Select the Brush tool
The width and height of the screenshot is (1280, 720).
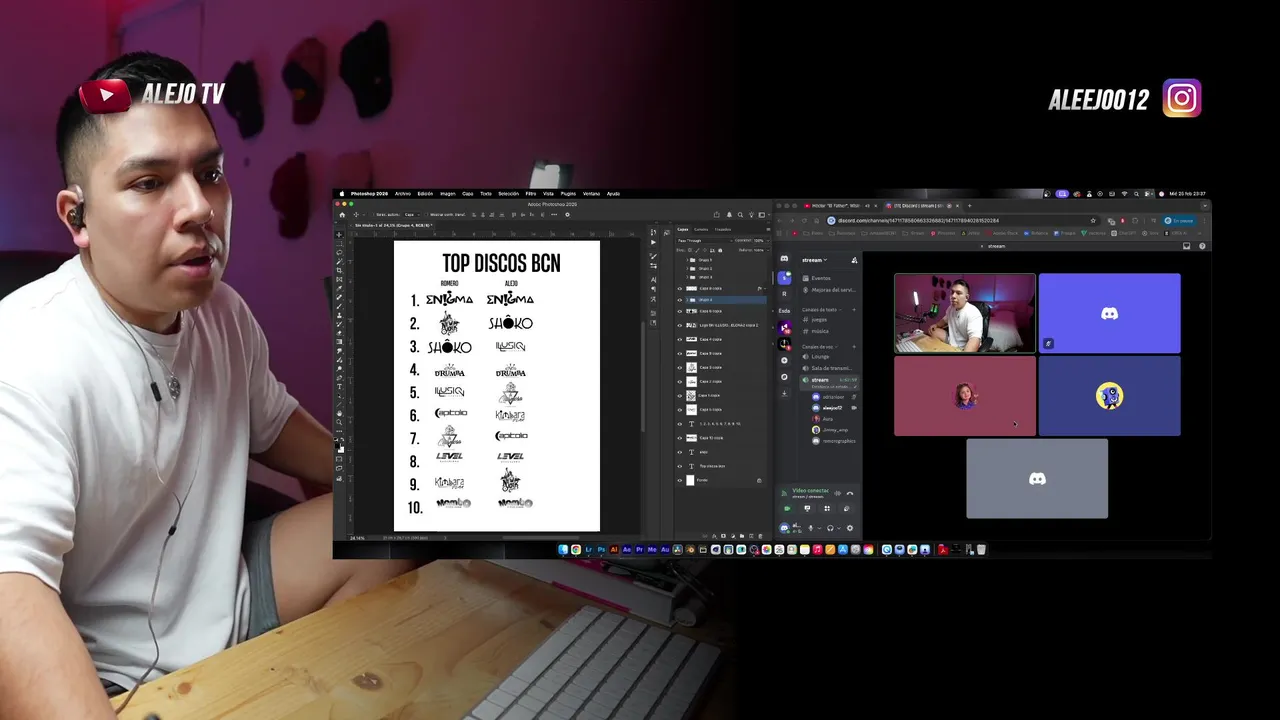click(339, 306)
